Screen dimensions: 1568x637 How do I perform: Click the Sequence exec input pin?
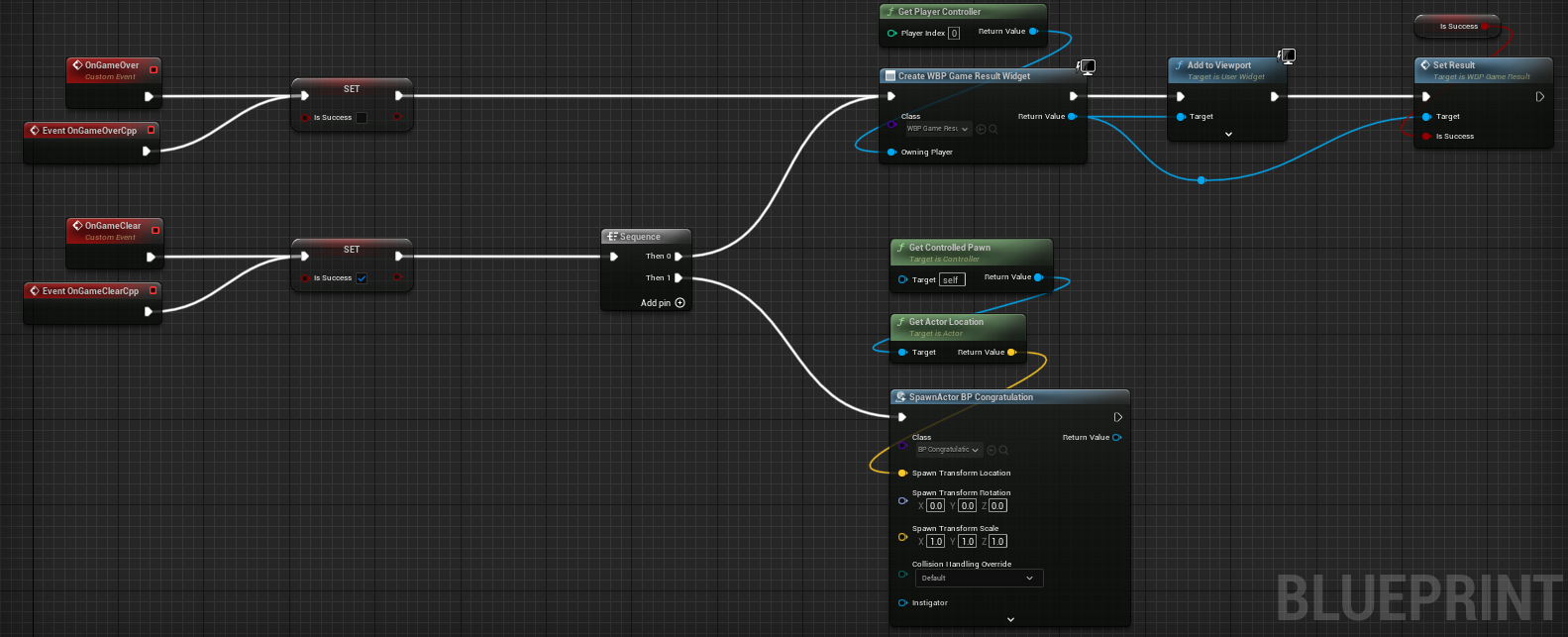[614, 256]
